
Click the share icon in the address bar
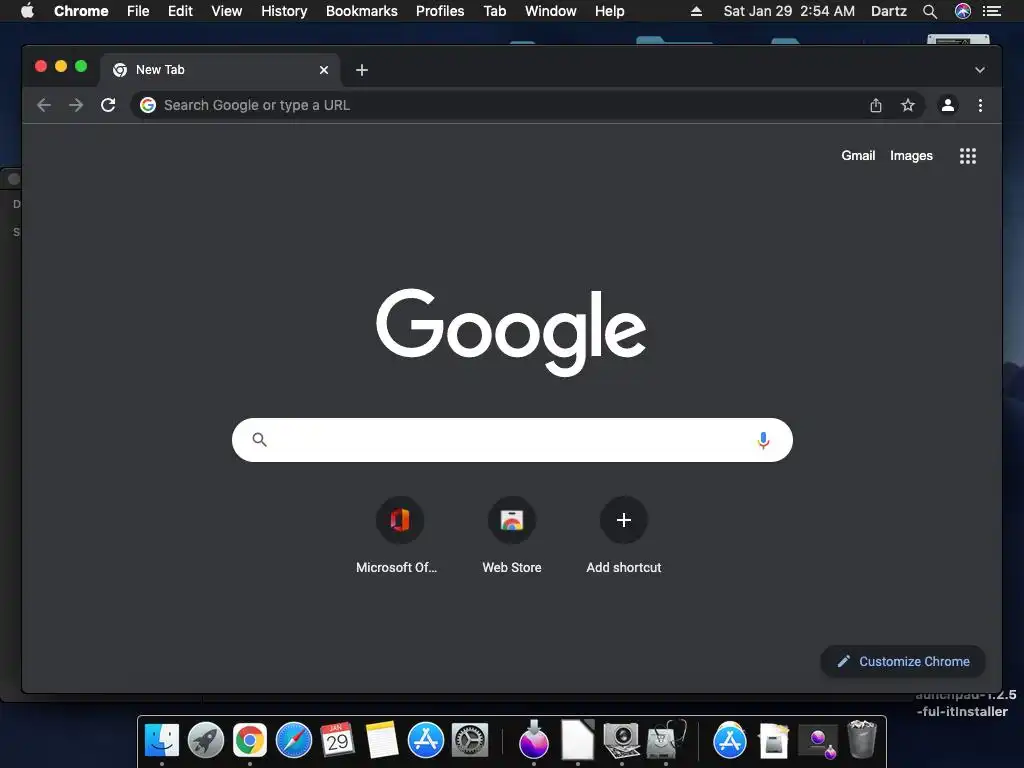point(876,105)
